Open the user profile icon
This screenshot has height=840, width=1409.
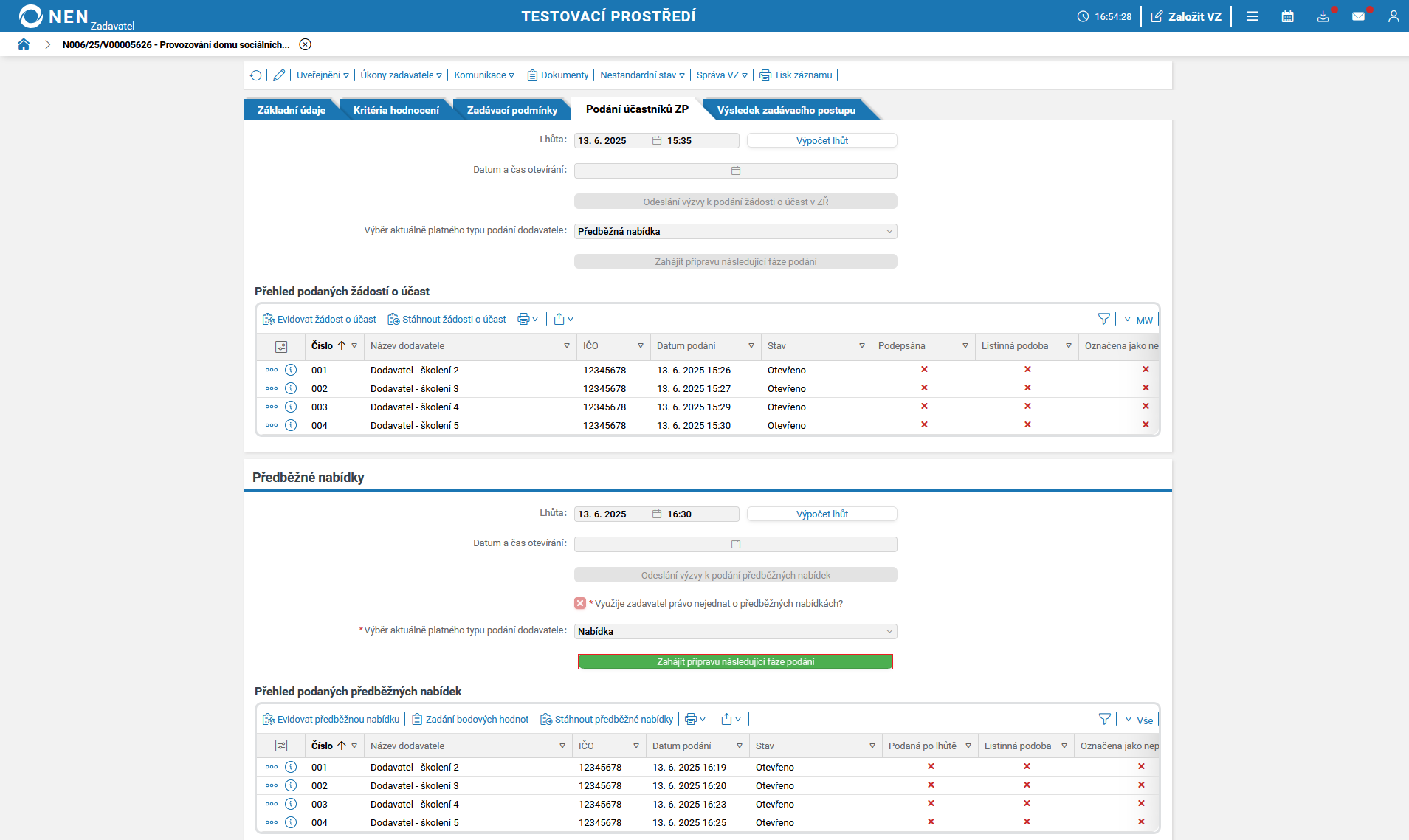coord(1394,16)
